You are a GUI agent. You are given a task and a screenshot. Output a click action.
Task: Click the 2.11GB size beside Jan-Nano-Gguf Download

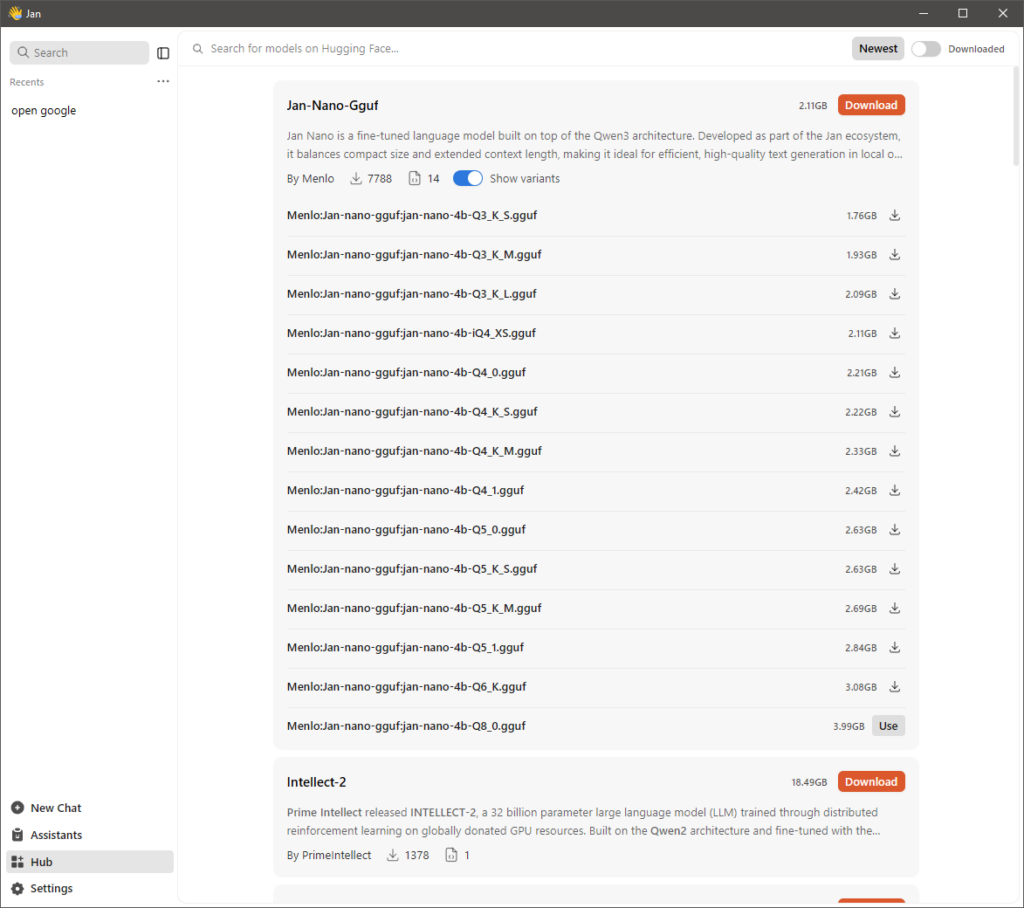point(813,106)
